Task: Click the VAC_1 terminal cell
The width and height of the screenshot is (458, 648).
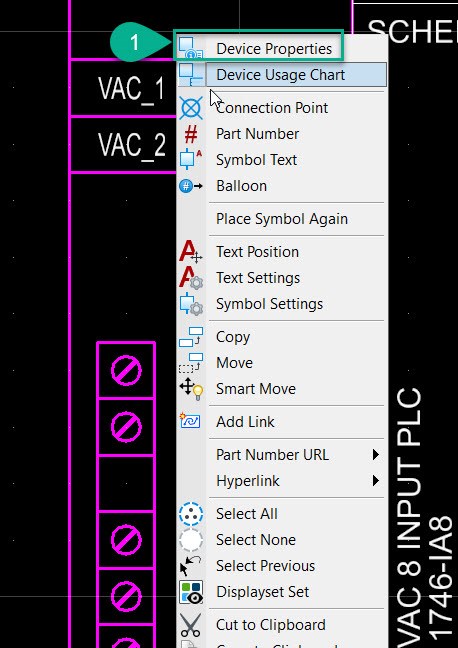Action: tap(124, 88)
